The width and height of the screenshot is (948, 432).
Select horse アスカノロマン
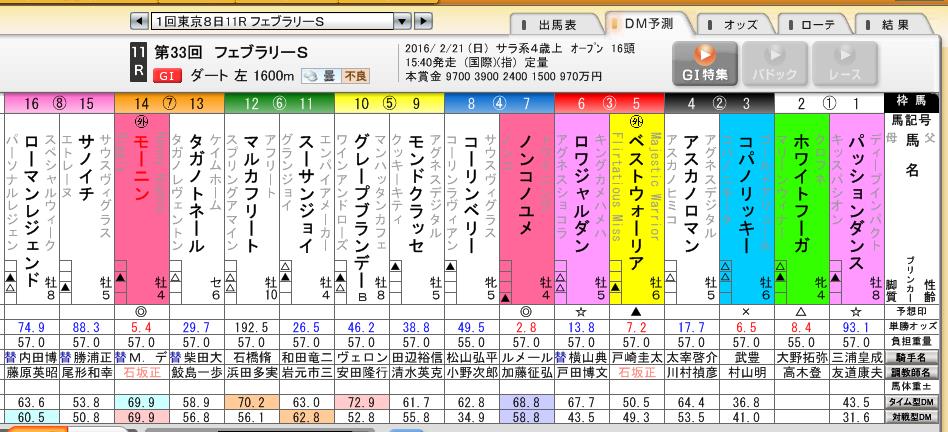(690, 192)
